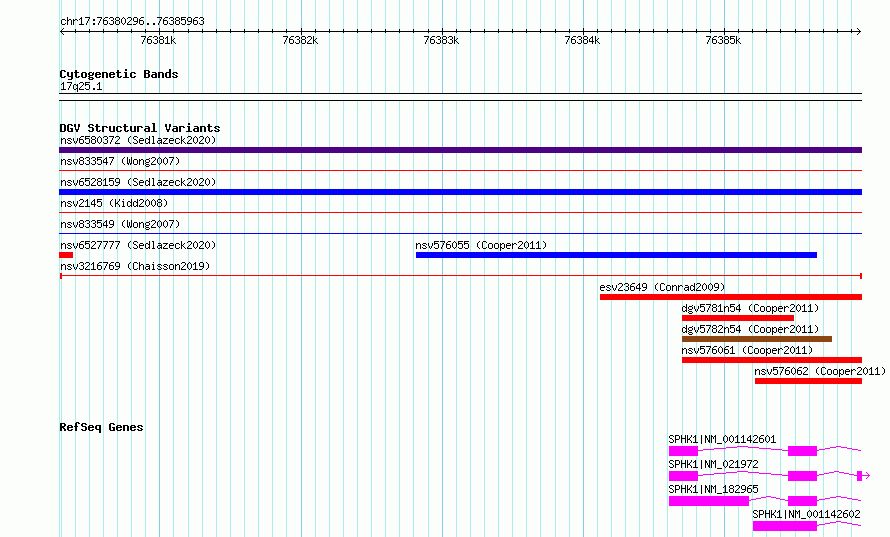The width and height of the screenshot is (890, 537).
Task: Click the large first exon of SPHK1|NM_182965
Action: pos(709,501)
